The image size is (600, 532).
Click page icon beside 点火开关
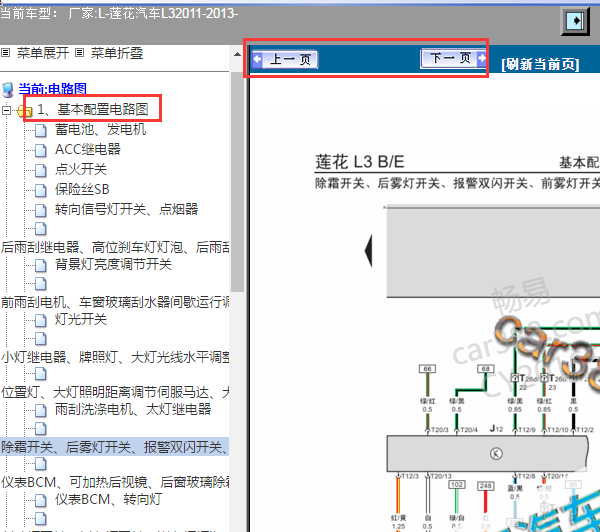[x=41, y=170]
